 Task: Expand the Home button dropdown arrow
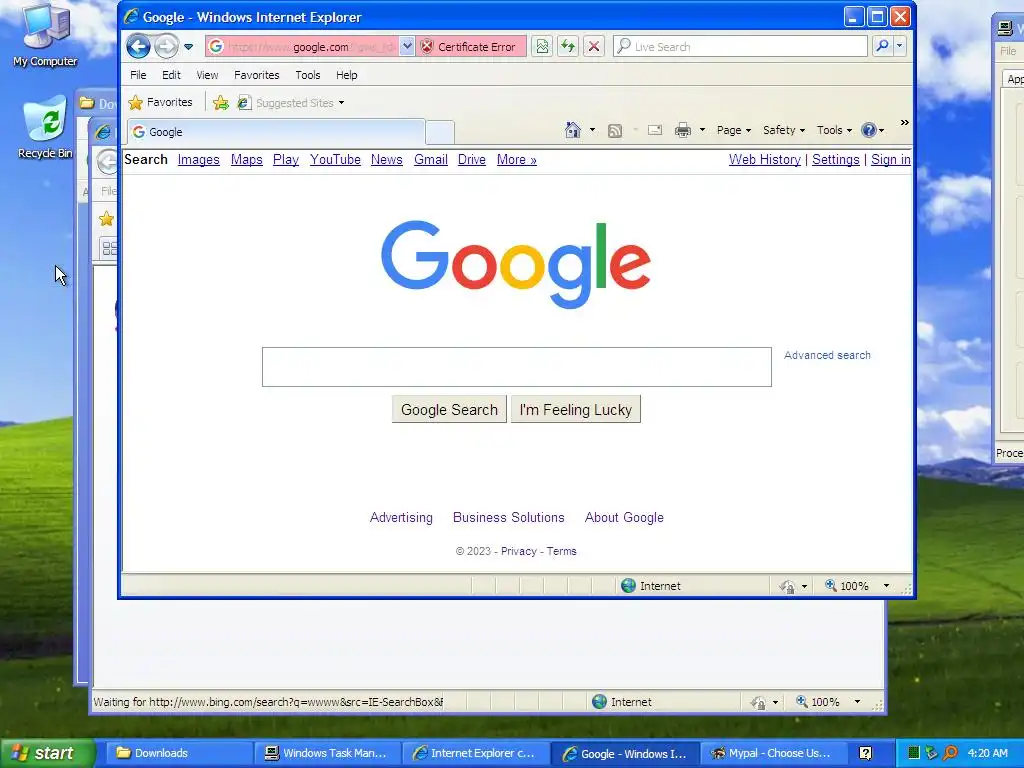pos(592,130)
